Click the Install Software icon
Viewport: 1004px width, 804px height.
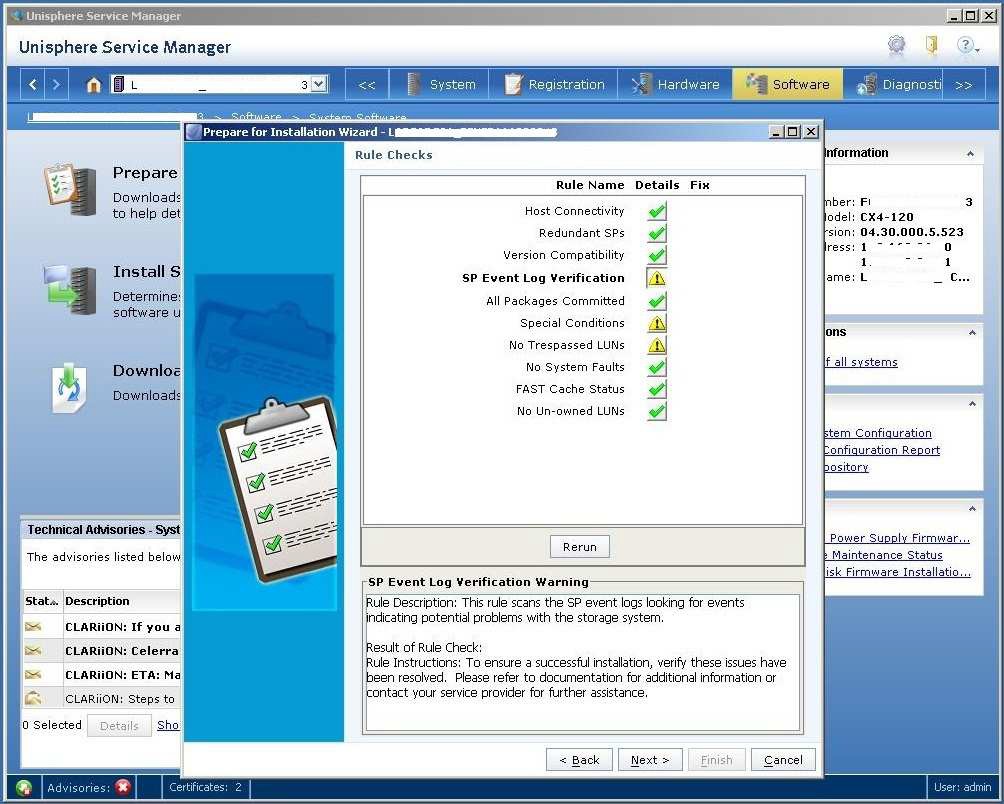pos(70,289)
